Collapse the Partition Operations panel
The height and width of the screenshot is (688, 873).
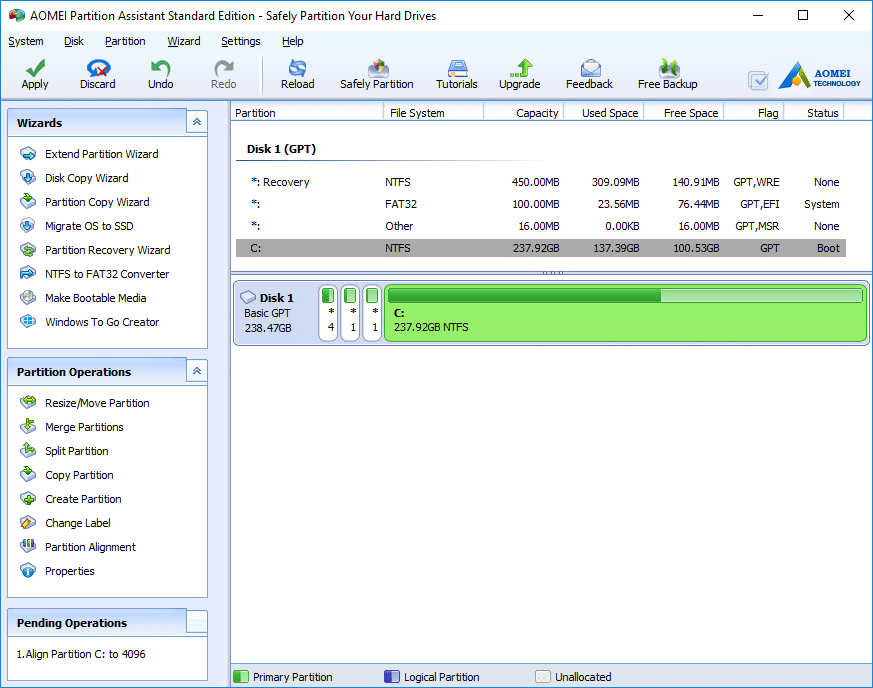coord(197,371)
